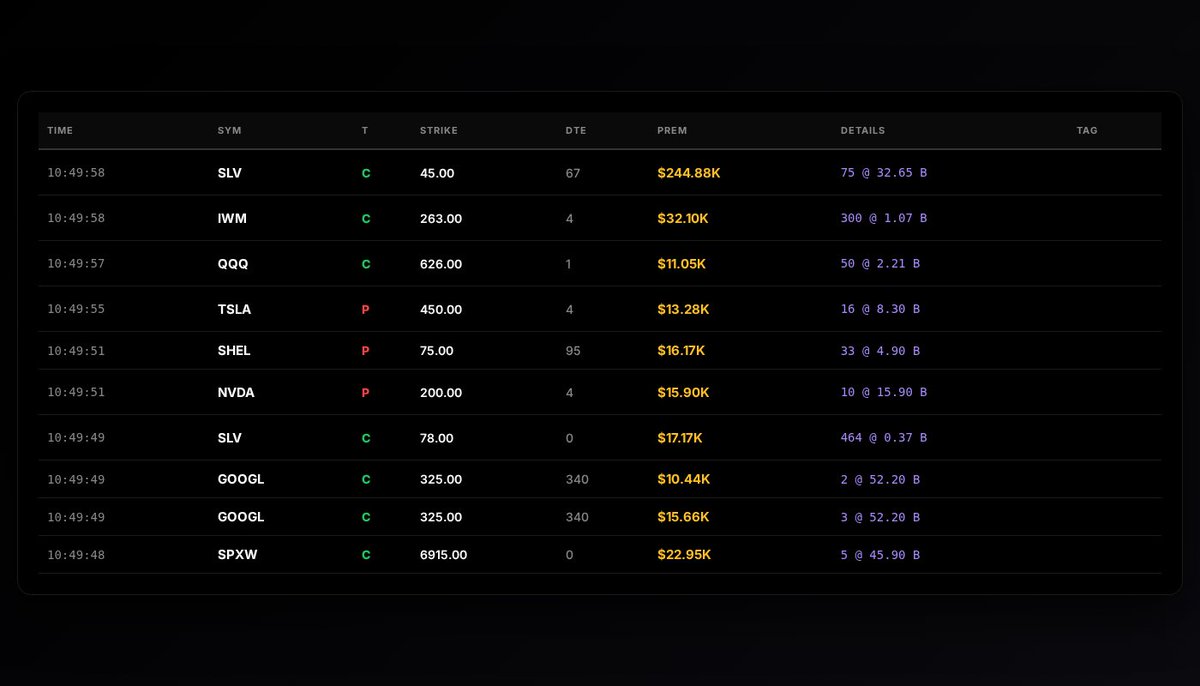Click strike 263.00 in IWM row
This screenshot has height=686, width=1200.
coord(441,218)
